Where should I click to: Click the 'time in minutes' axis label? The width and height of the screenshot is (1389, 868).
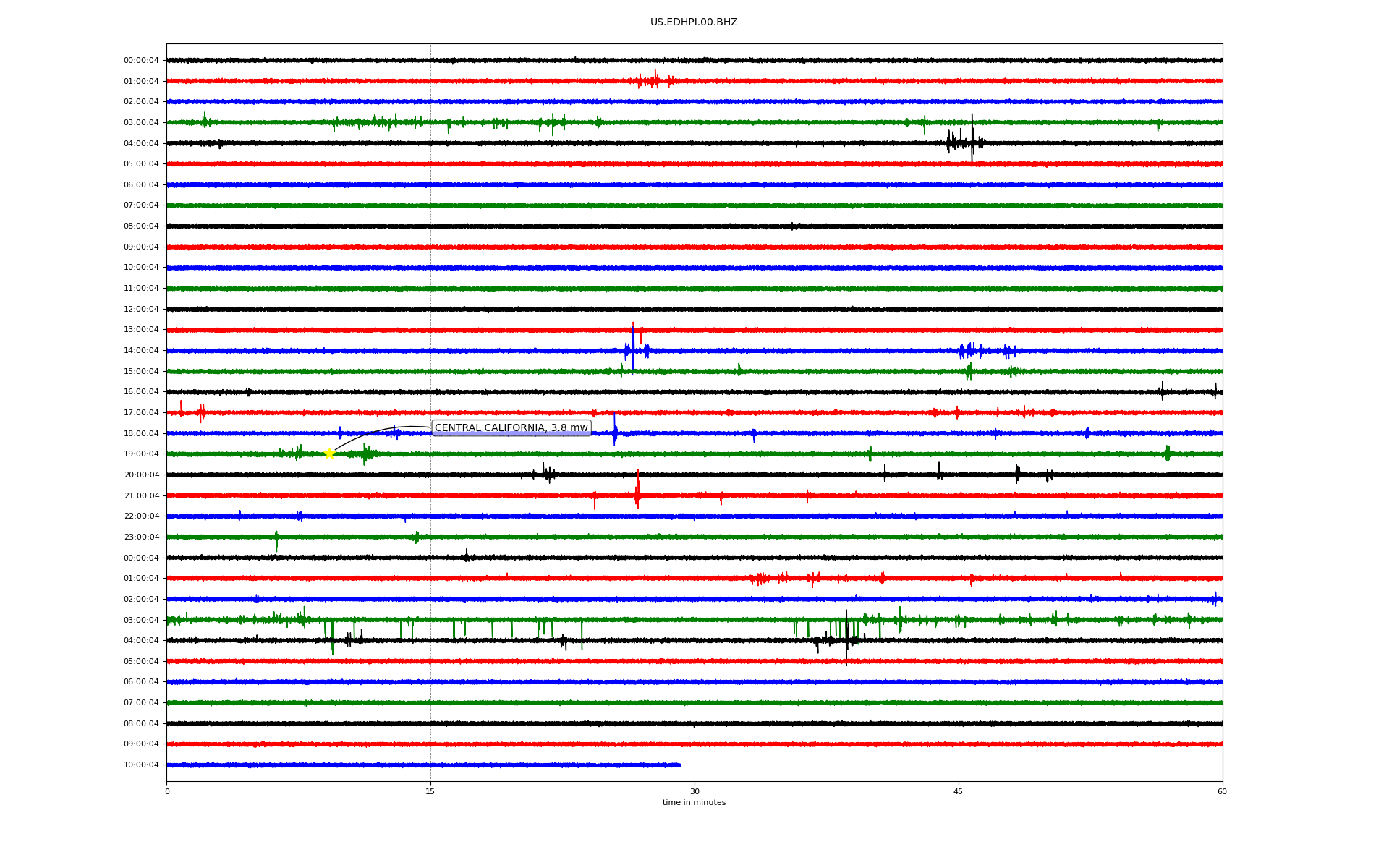point(694,803)
